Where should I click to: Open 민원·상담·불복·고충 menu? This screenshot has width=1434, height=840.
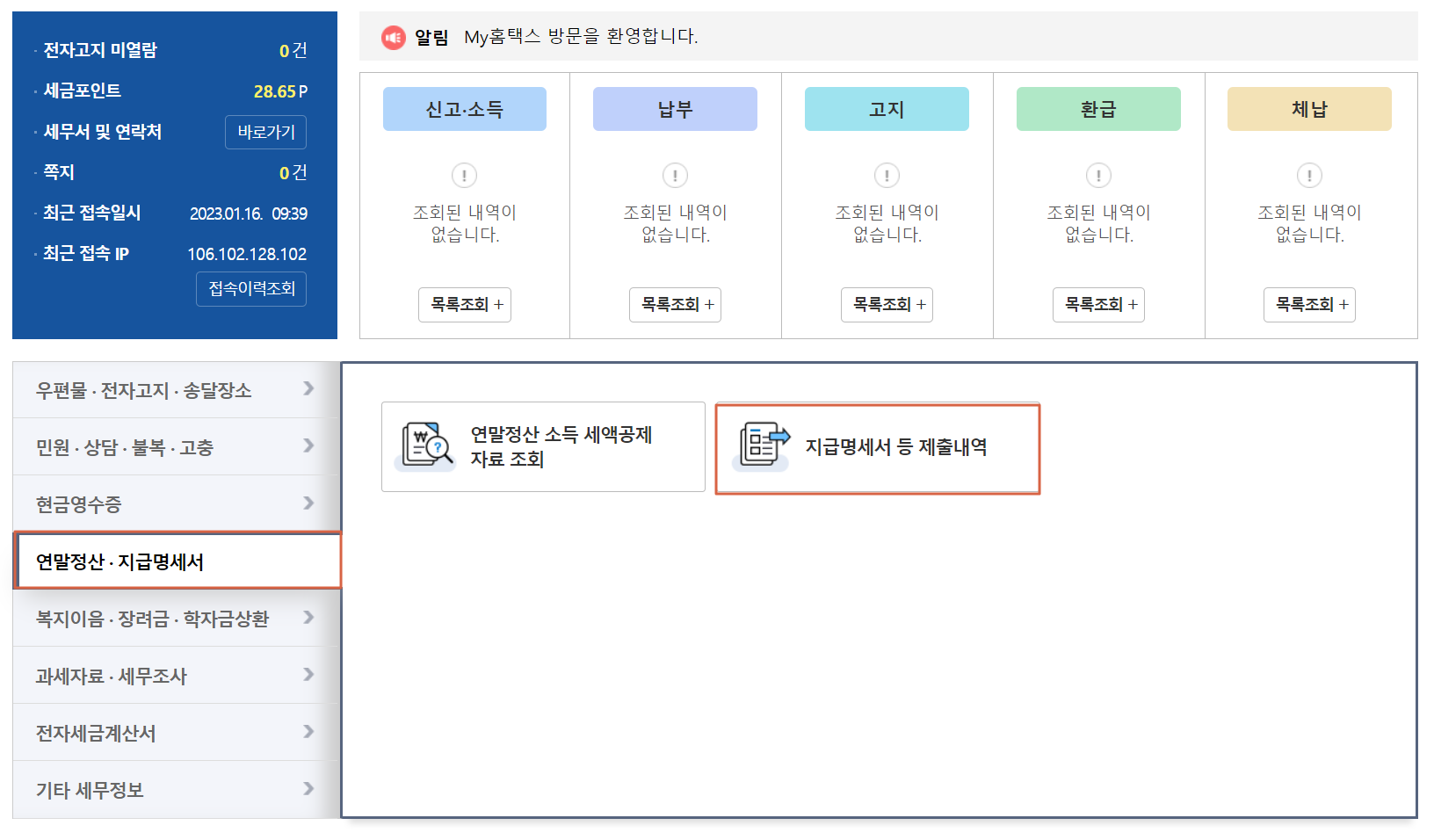[x=176, y=447]
